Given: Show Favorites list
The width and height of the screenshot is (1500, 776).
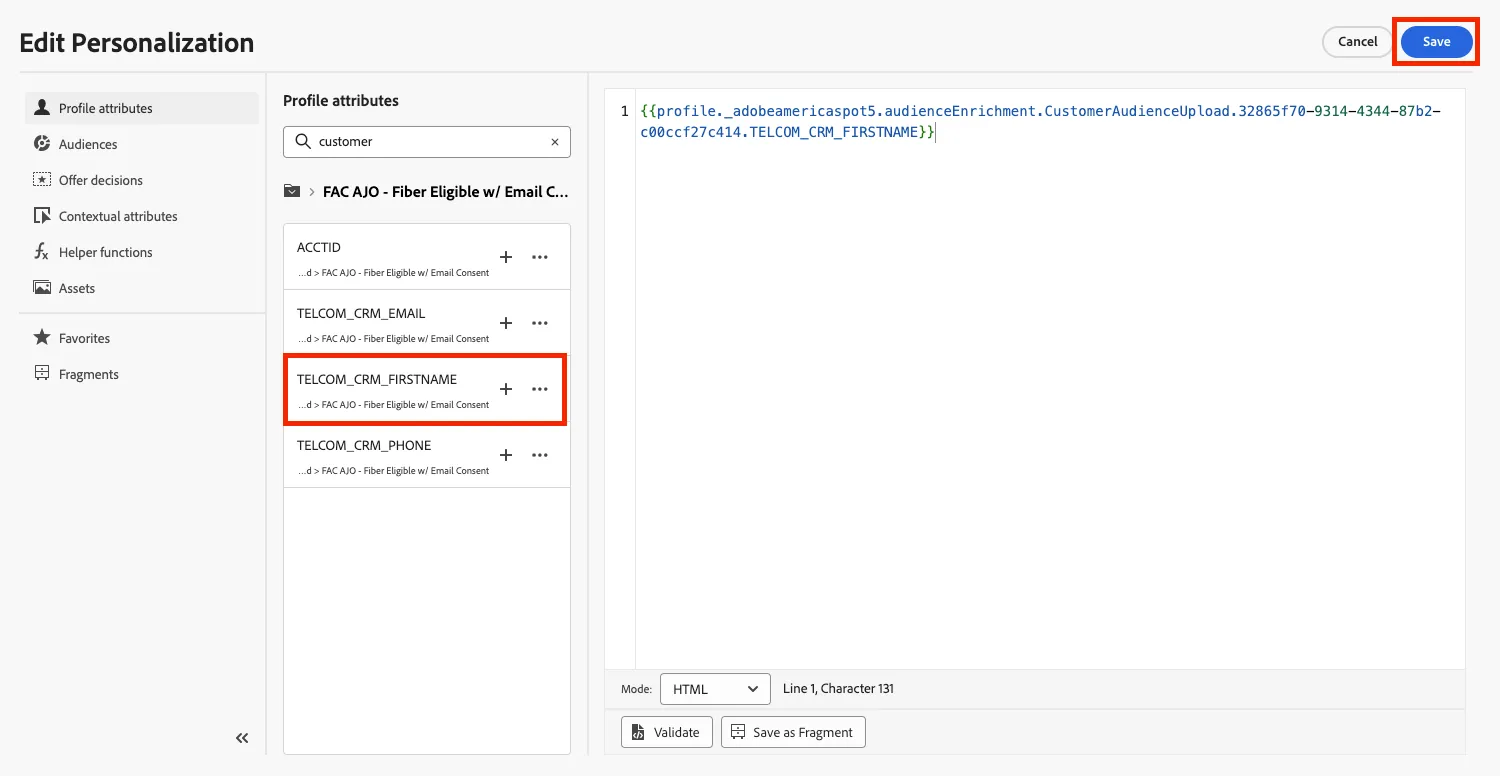Looking at the screenshot, I should pos(142,338).
